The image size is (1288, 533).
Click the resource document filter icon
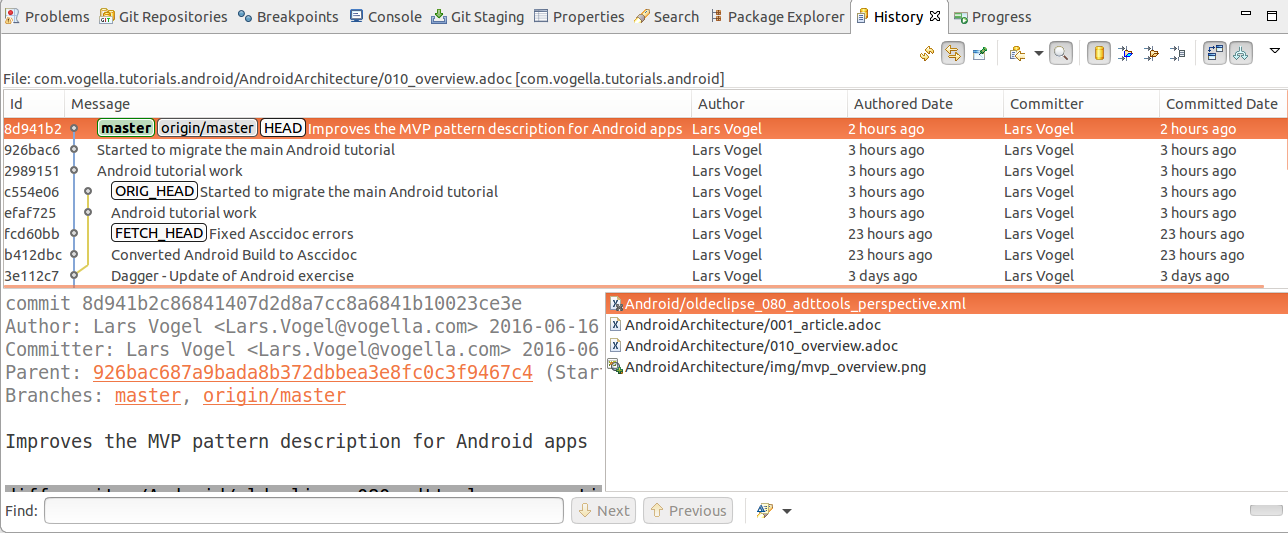[x=1177, y=53]
